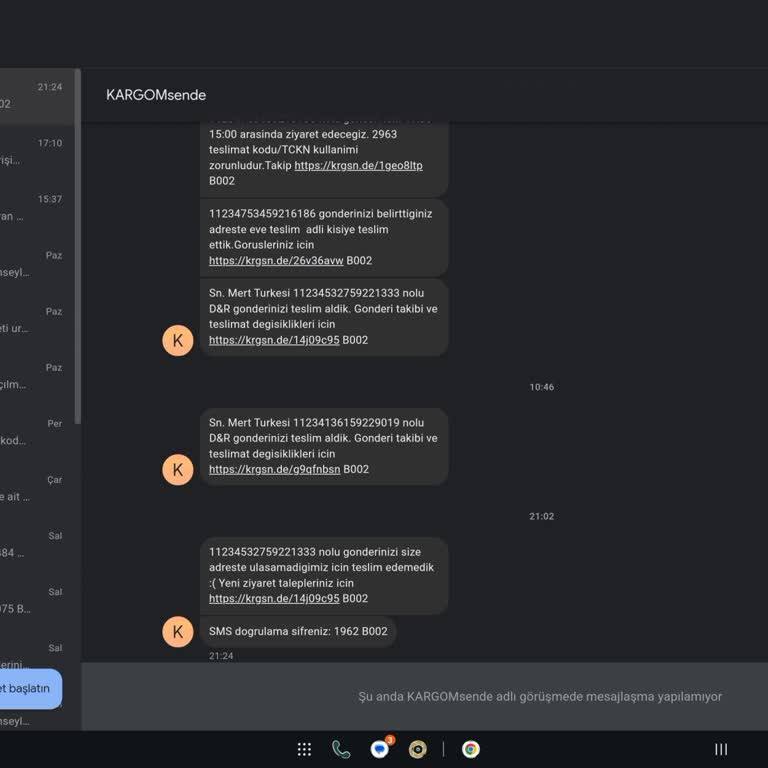The image size is (768, 768).
Task: Open Çar conversation ending ait
Action: [37, 490]
